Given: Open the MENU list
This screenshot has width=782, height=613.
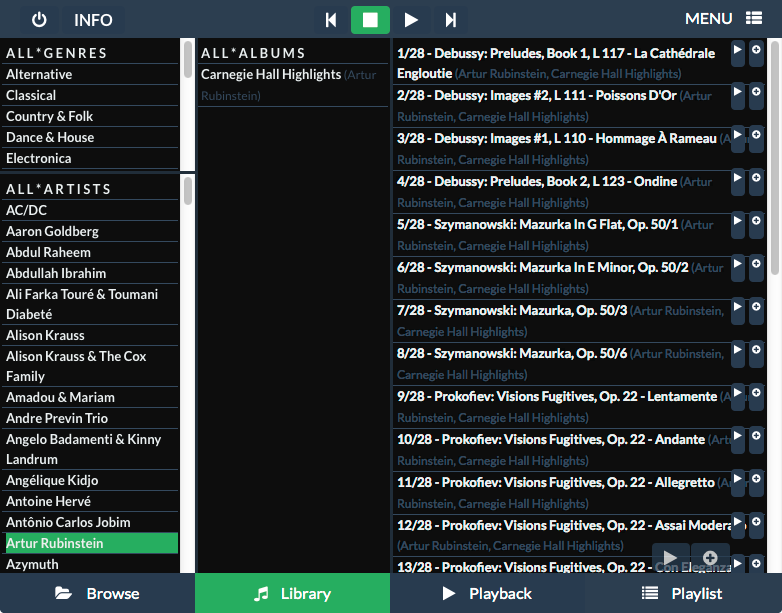Looking at the screenshot, I should tap(723, 19).
